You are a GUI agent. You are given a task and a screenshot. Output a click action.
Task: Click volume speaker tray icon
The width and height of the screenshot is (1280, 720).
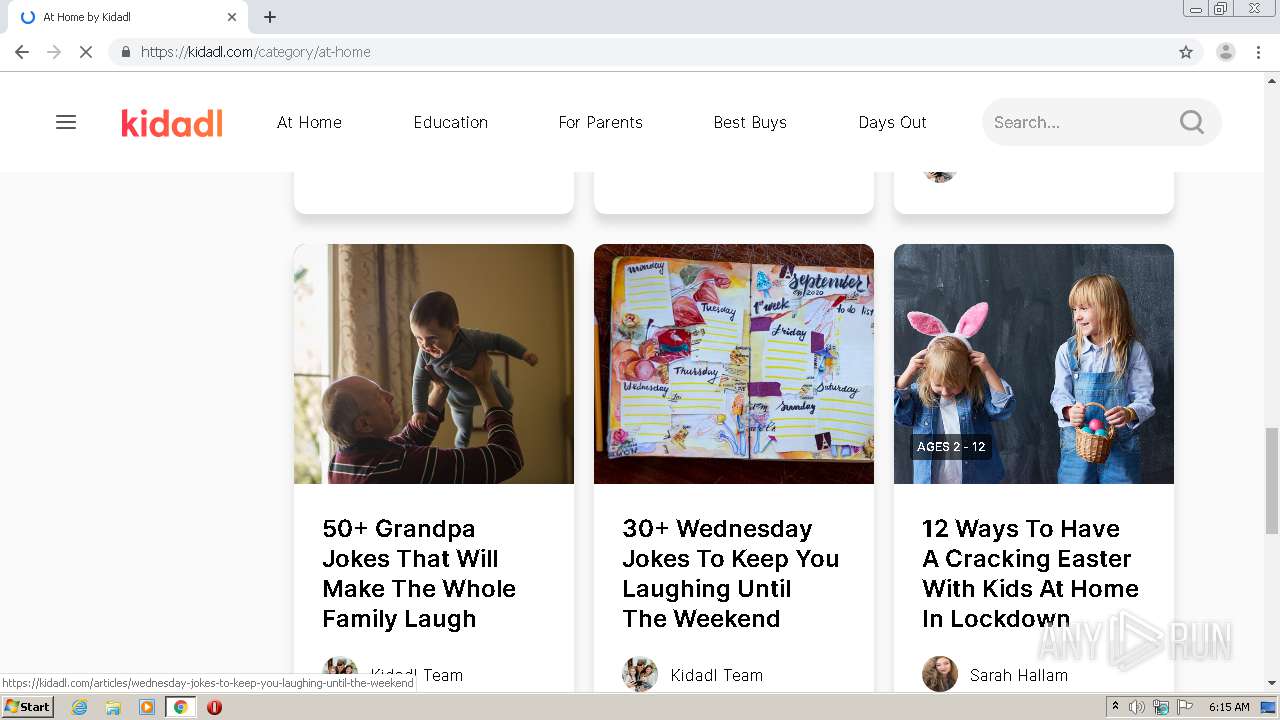click(x=1137, y=707)
